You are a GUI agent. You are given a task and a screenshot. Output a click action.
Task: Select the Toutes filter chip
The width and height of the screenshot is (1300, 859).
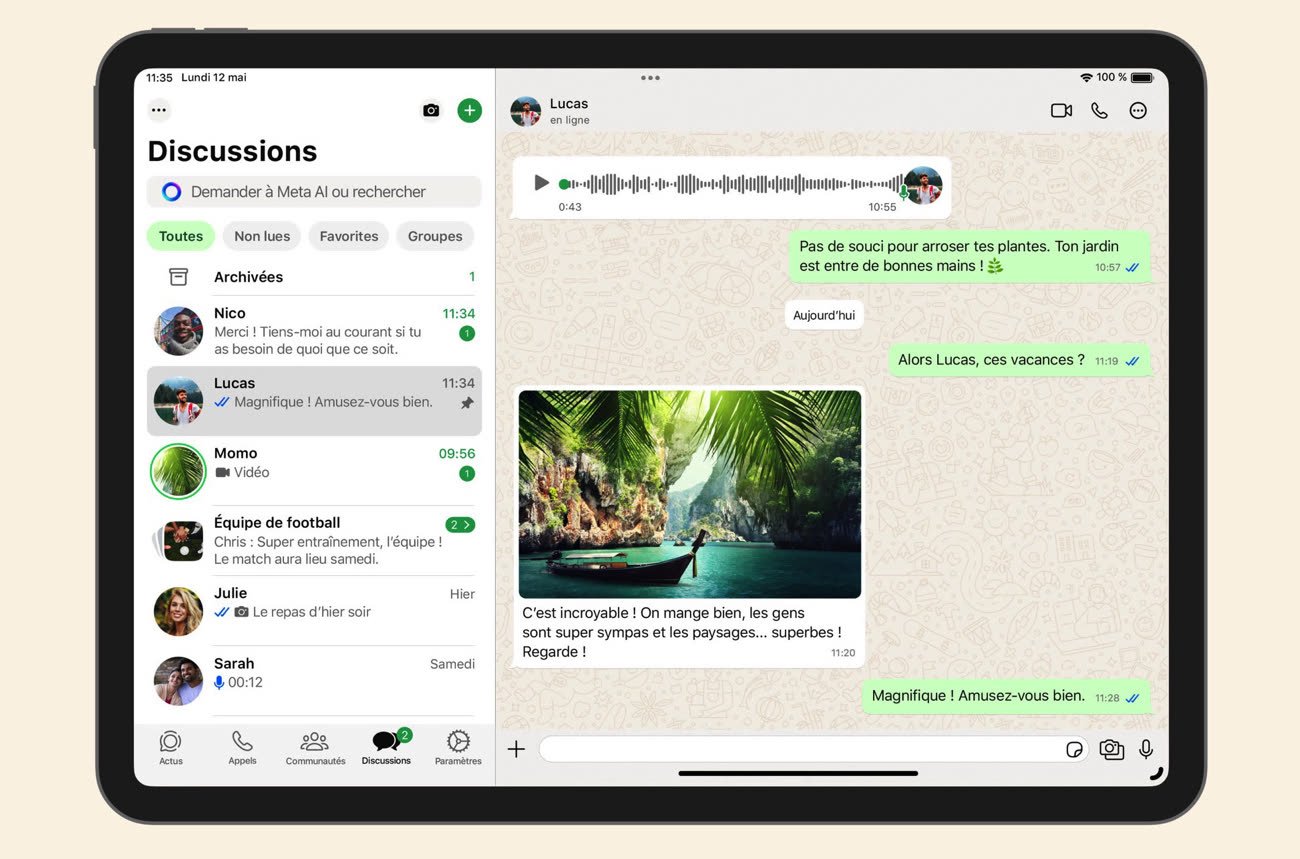tap(181, 236)
